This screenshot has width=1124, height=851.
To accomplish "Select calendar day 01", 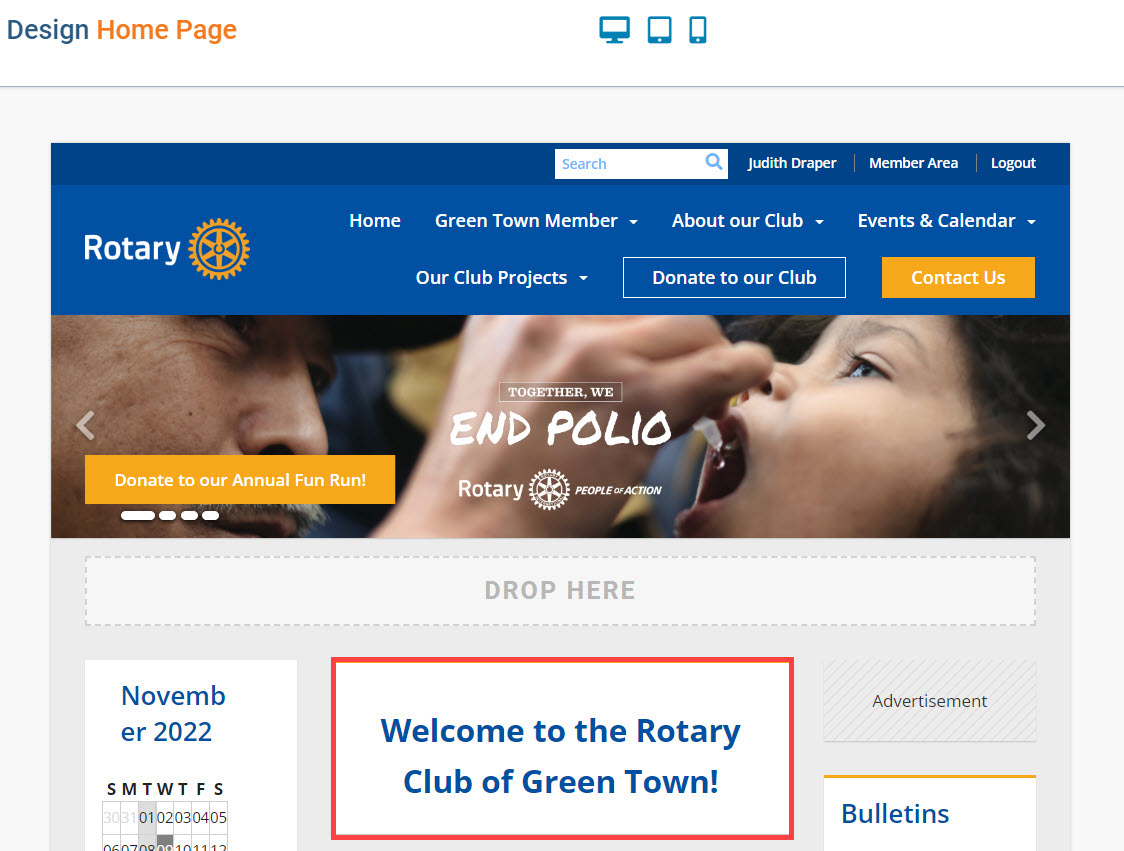I will coord(147,817).
